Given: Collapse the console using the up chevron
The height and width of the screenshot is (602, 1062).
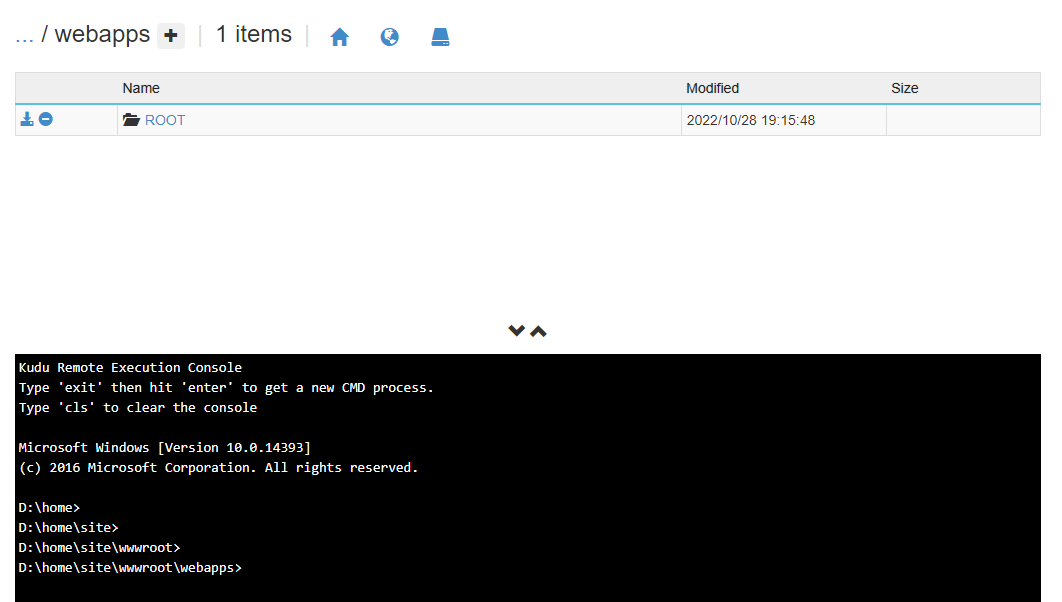Looking at the screenshot, I should coord(538,330).
